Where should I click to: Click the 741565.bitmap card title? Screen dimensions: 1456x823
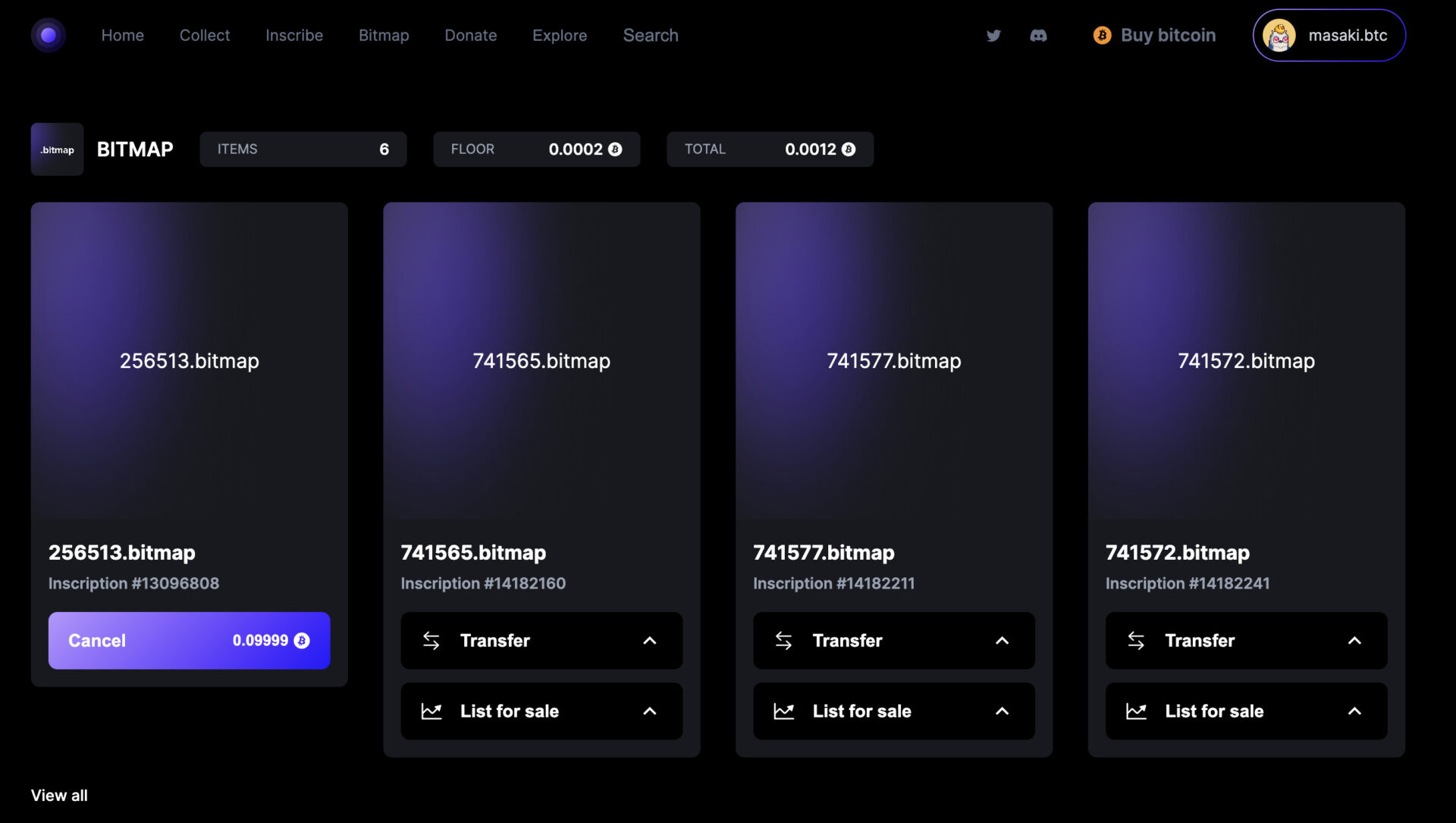click(x=473, y=552)
